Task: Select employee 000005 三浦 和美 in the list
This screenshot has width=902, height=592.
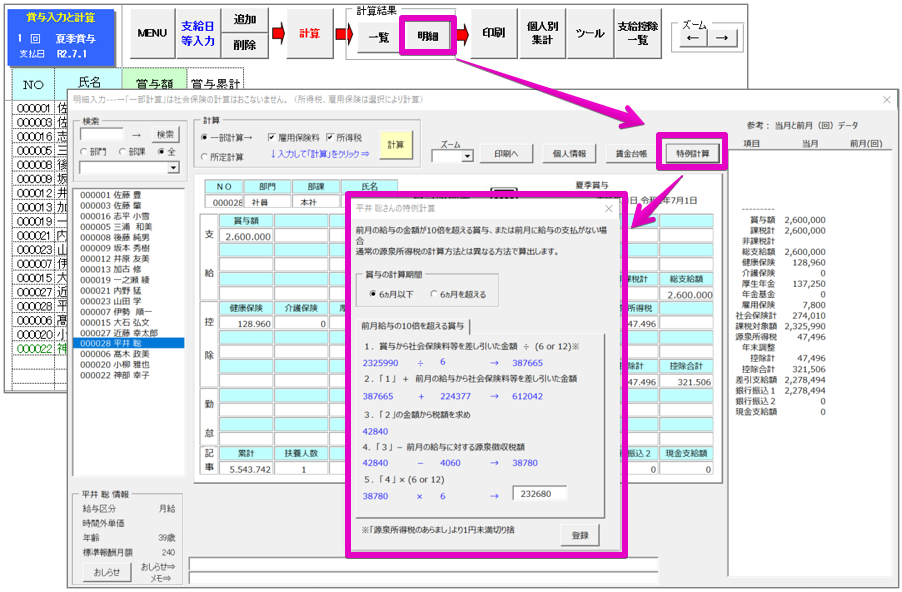Action: (x=128, y=227)
